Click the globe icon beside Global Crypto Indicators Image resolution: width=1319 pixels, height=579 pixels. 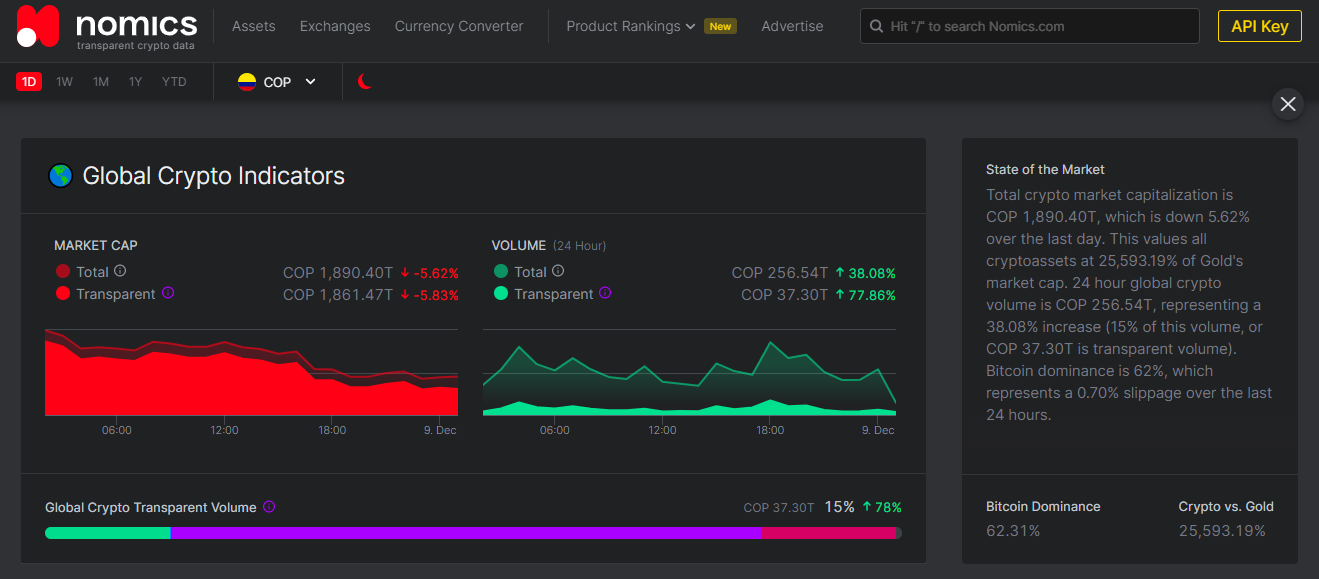[60, 176]
